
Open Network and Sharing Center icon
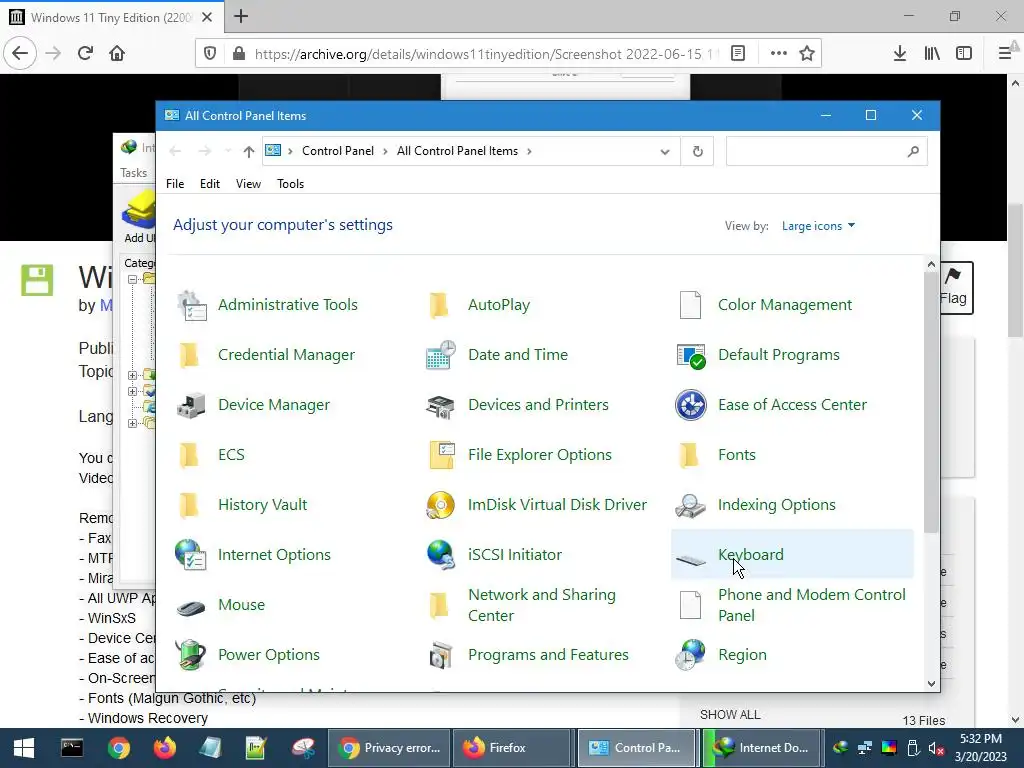pyautogui.click(x=439, y=605)
